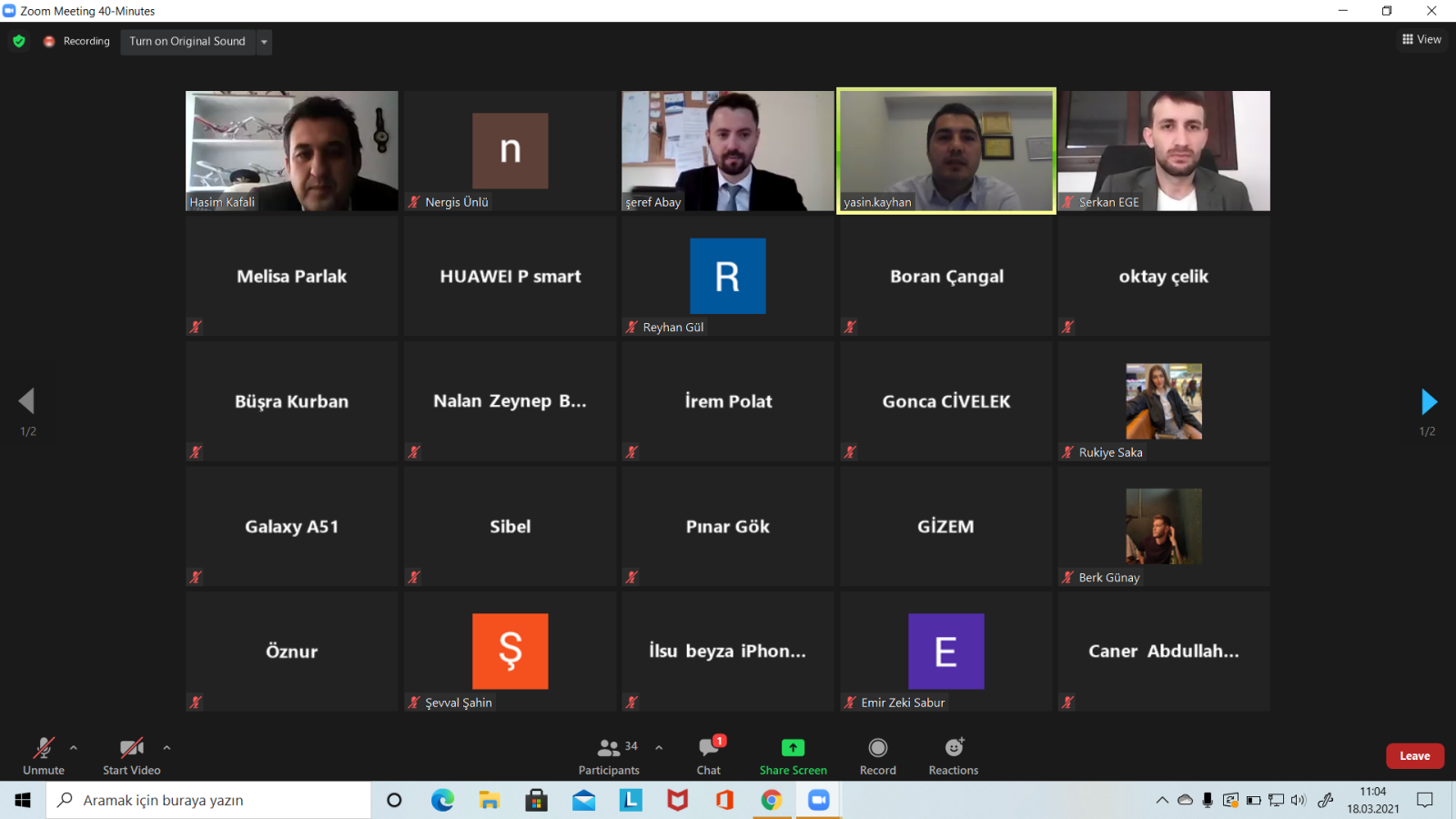Click Berk Günay profile photo
The height and width of the screenshot is (819, 1456).
click(x=1164, y=526)
